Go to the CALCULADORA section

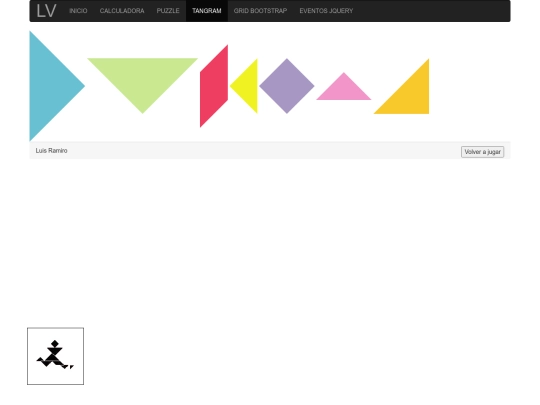point(122,11)
